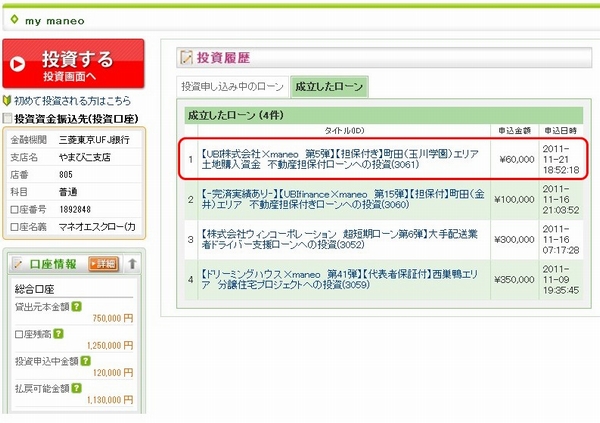Click the 申込日時 column header
This screenshot has height=423, width=600.
coord(561,131)
